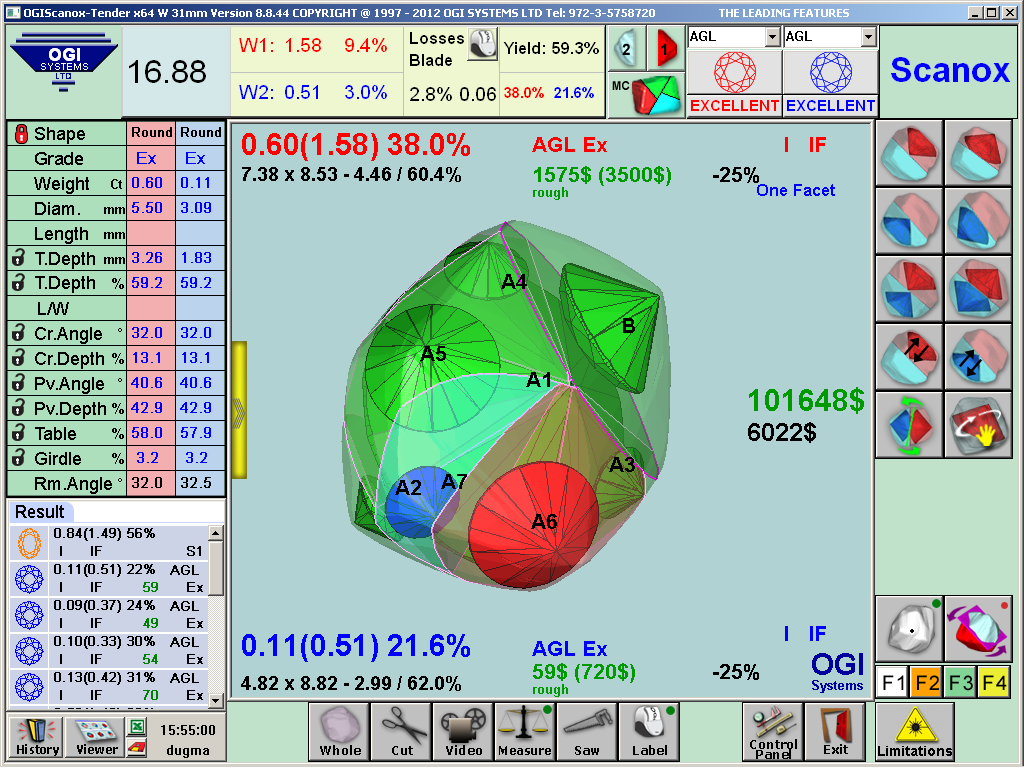Click the Table value 58.0
Viewport: 1024px width, 768px height.
tap(150, 434)
